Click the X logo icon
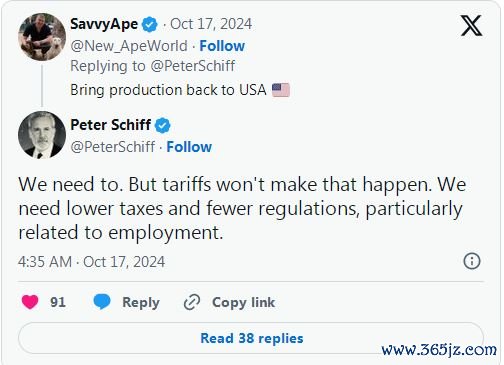 [x=471, y=25]
